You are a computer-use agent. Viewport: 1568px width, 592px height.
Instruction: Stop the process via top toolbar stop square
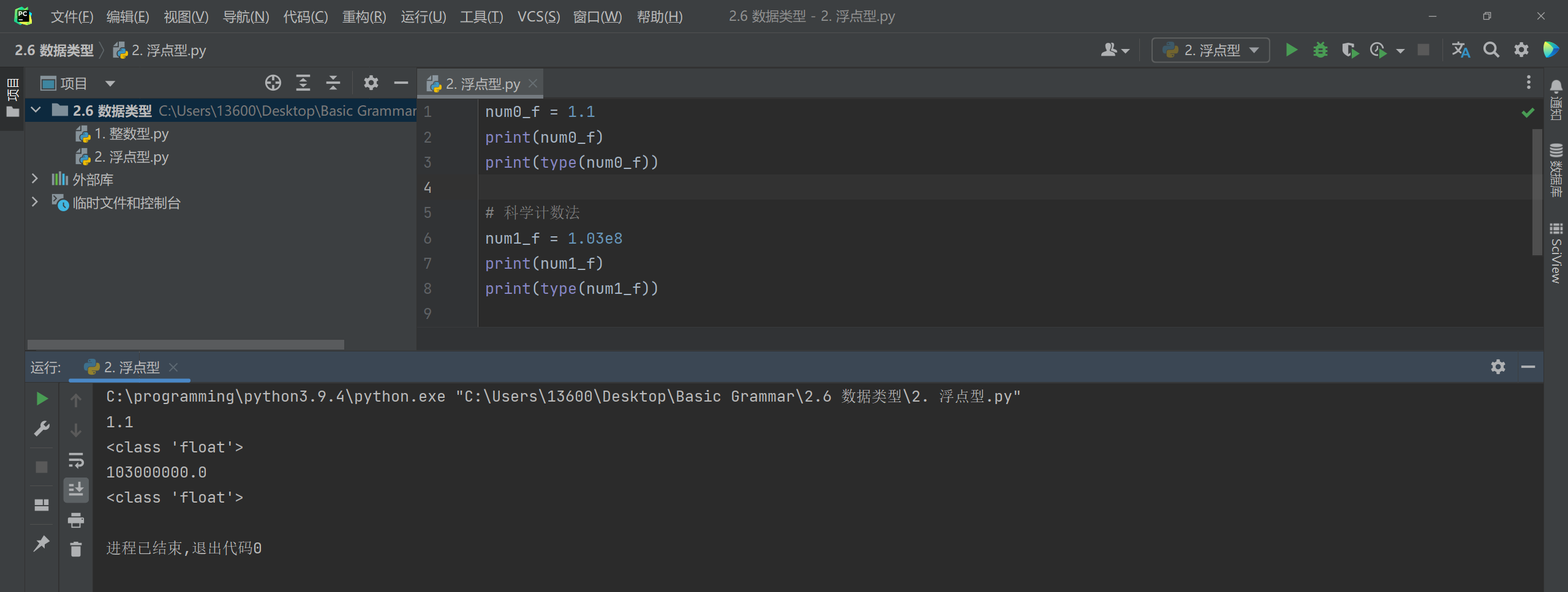tap(1423, 50)
